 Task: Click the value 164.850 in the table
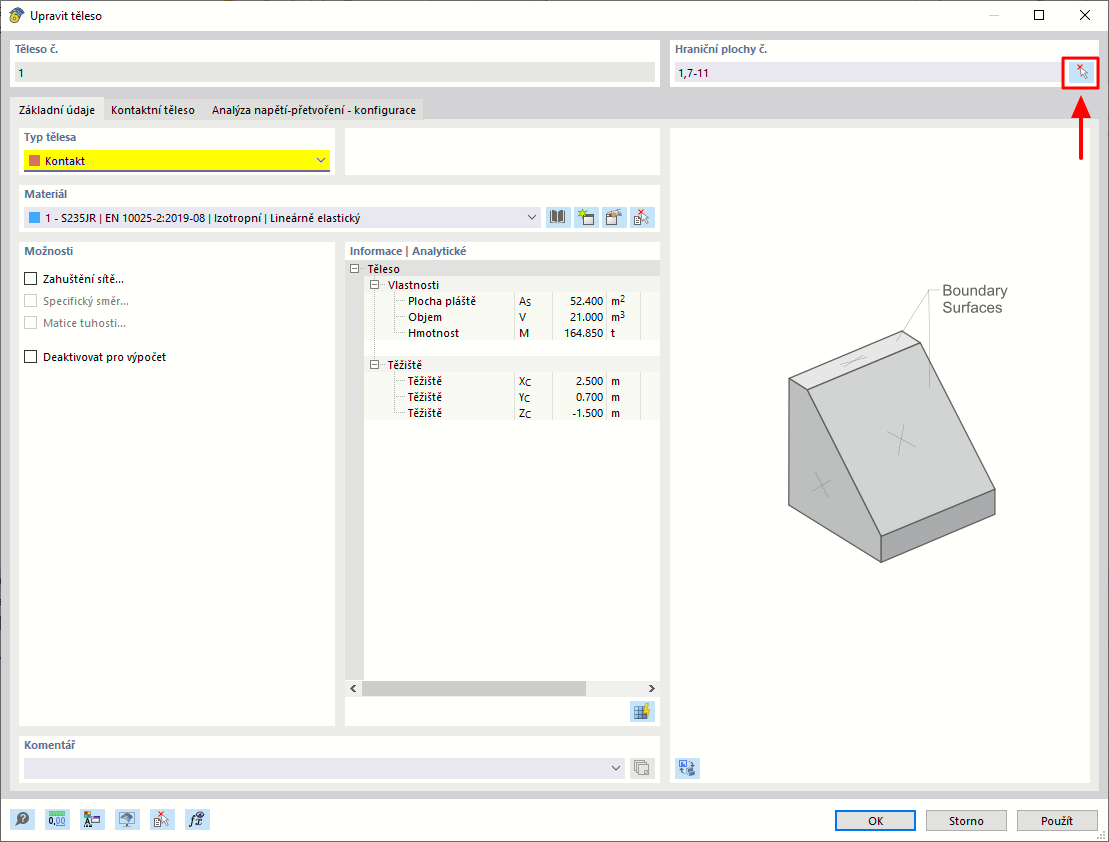583,333
